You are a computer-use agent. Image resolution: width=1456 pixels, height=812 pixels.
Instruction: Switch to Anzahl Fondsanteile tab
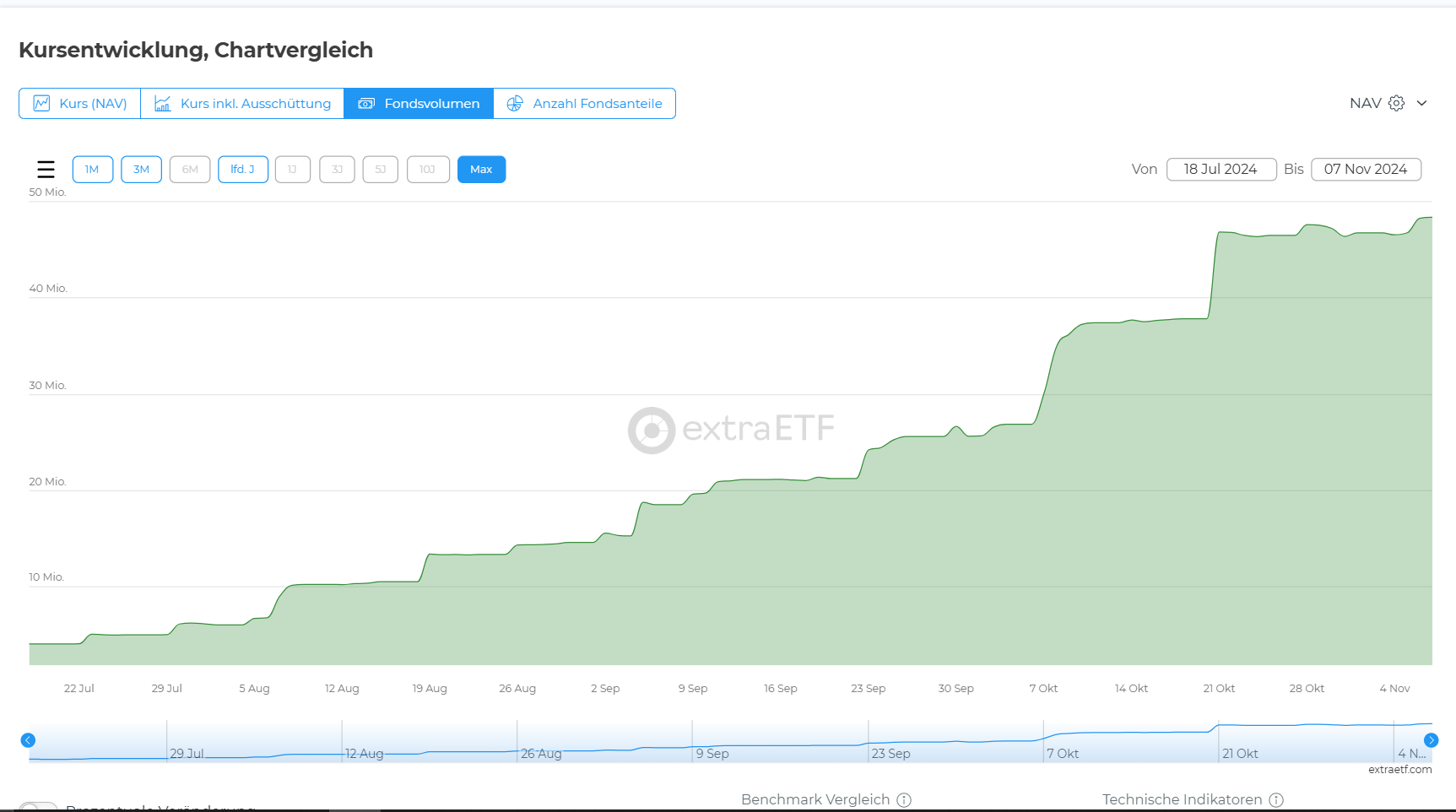[x=584, y=104]
